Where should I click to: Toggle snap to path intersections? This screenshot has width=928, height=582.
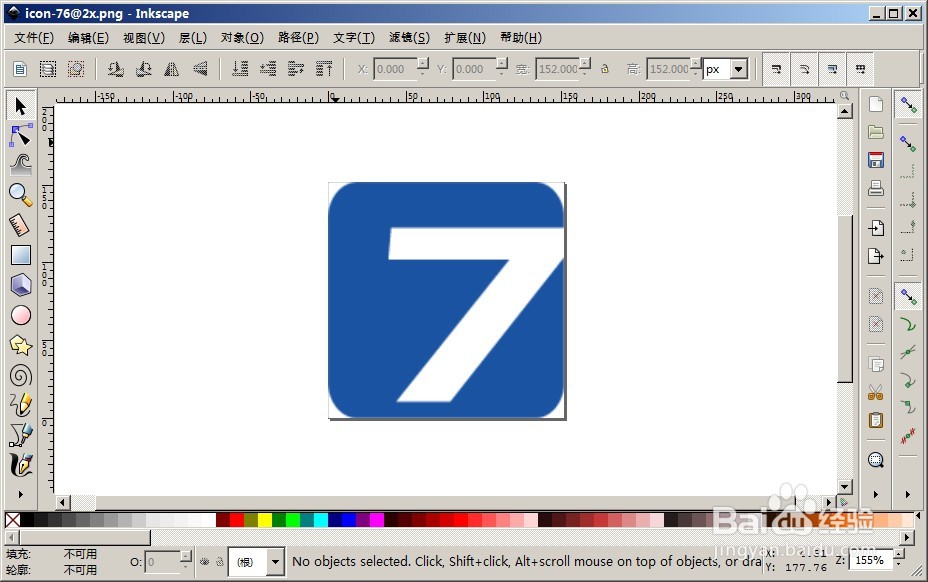coord(908,353)
